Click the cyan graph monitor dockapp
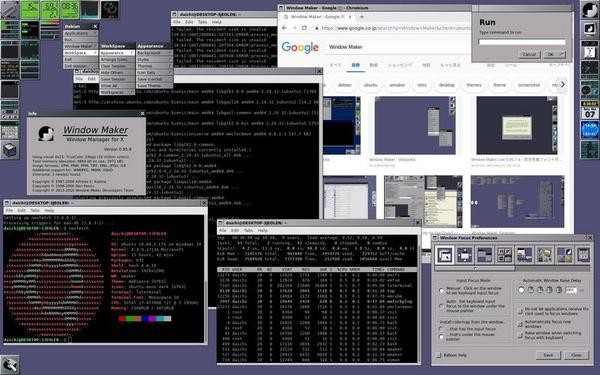The image size is (600, 375). point(90,10)
